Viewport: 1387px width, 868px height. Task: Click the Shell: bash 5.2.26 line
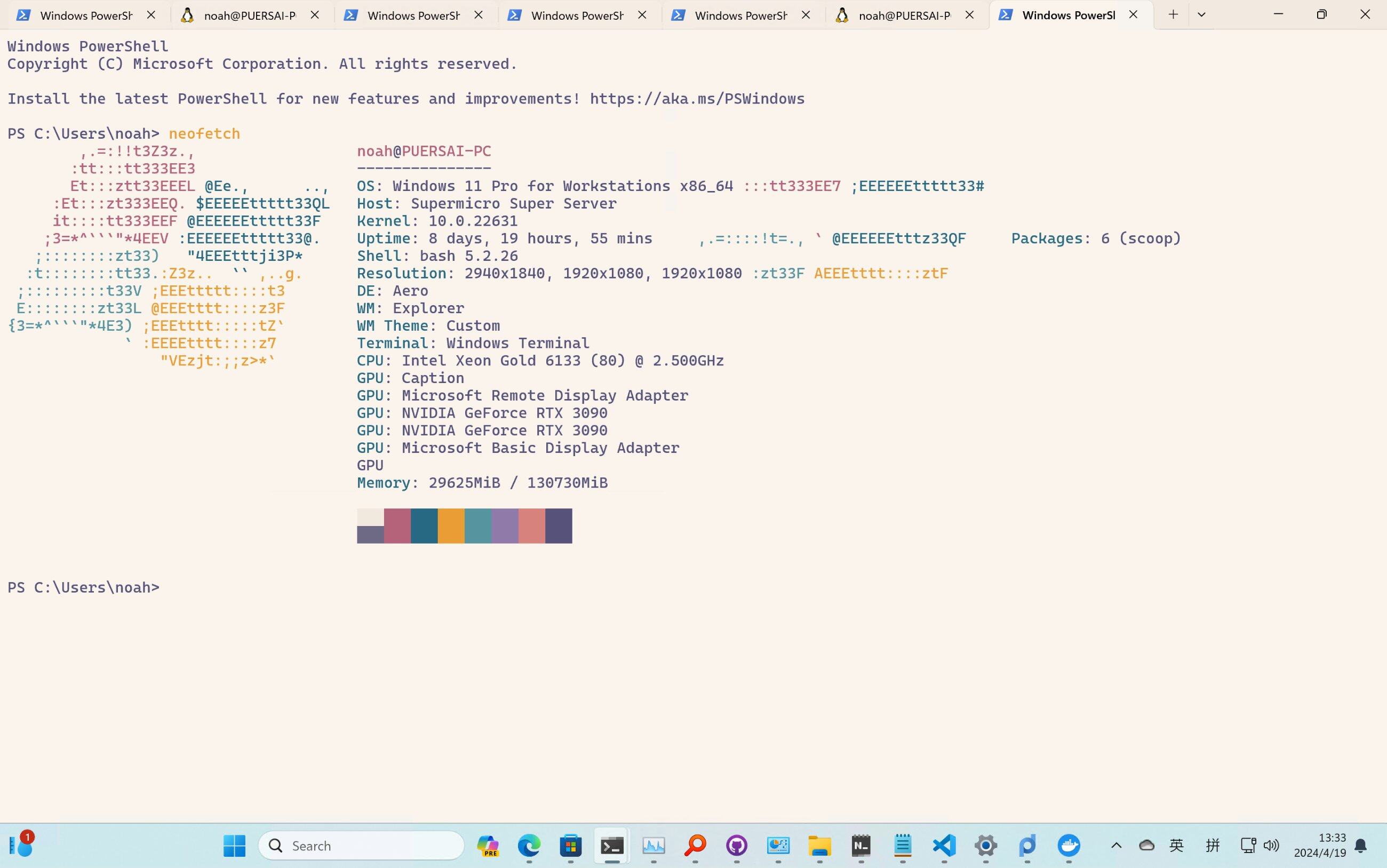tap(437, 256)
